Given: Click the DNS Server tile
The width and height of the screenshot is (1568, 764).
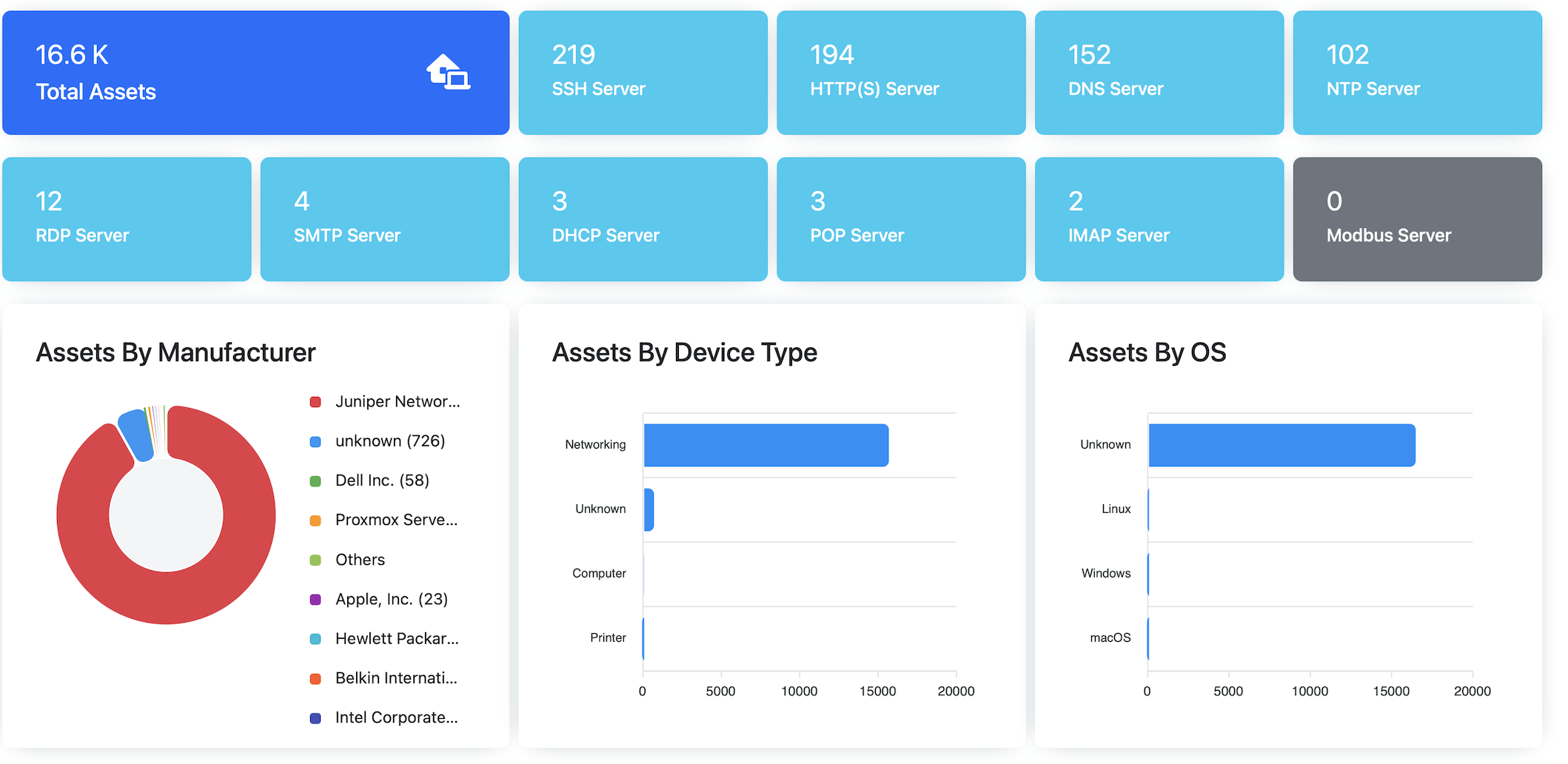Looking at the screenshot, I should 1159,73.
